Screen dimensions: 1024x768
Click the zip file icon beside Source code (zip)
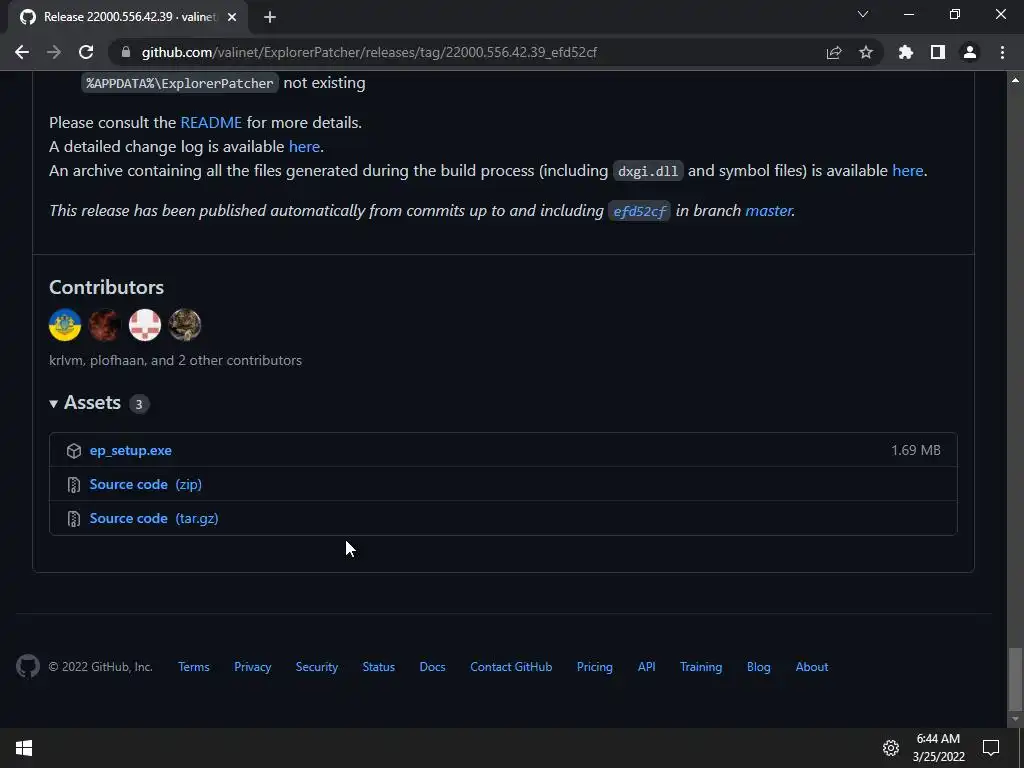(x=74, y=485)
